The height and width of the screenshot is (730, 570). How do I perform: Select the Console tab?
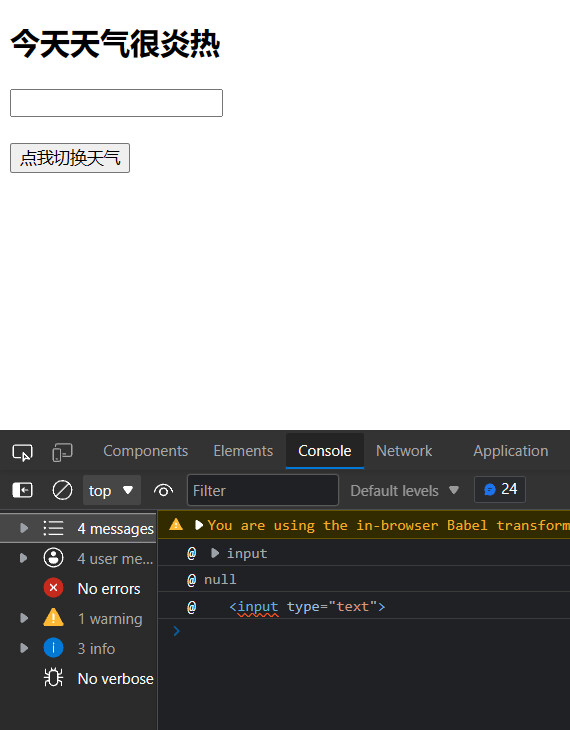coord(325,451)
